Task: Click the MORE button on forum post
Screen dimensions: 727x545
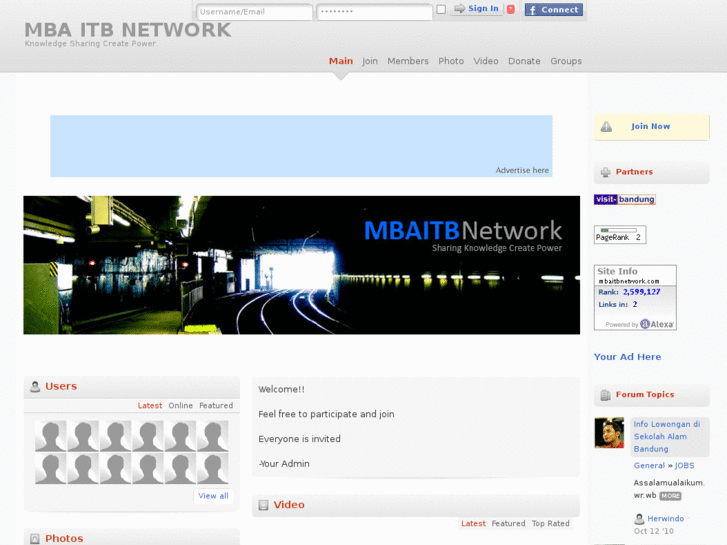Action: click(x=670, y=496)
